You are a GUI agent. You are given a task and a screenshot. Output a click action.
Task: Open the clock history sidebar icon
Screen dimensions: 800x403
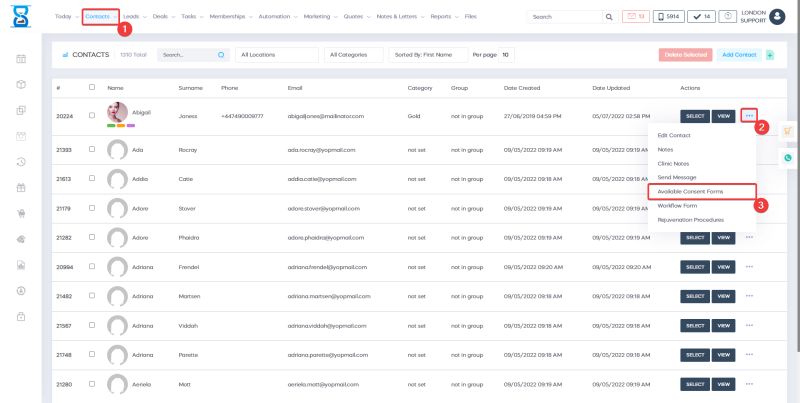[x=21, y=162]
